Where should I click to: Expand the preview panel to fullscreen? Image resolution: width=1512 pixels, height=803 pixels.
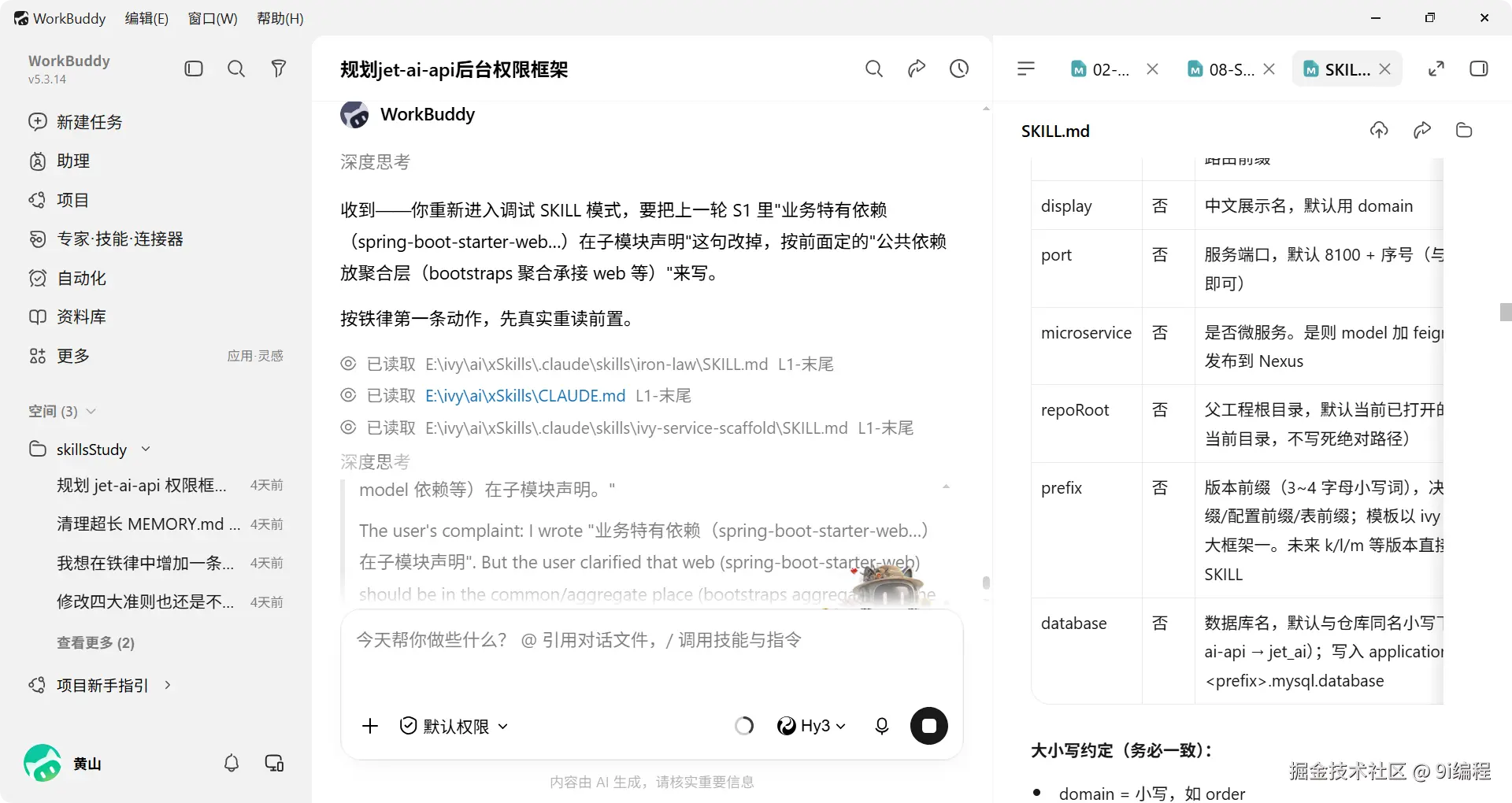coord(1436,69)
